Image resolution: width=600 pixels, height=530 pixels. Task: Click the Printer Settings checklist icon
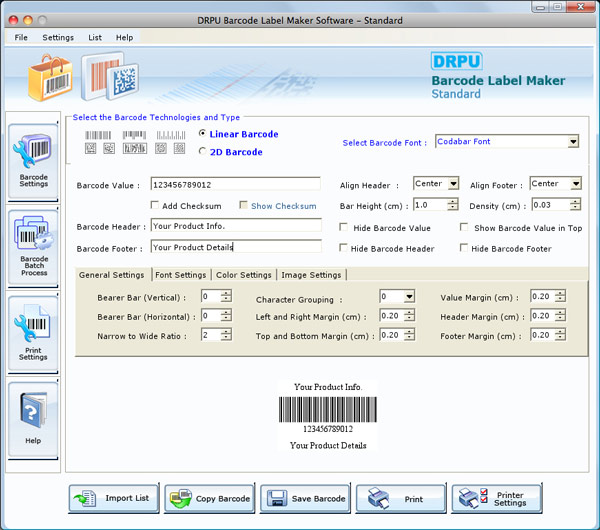[473, 499]
